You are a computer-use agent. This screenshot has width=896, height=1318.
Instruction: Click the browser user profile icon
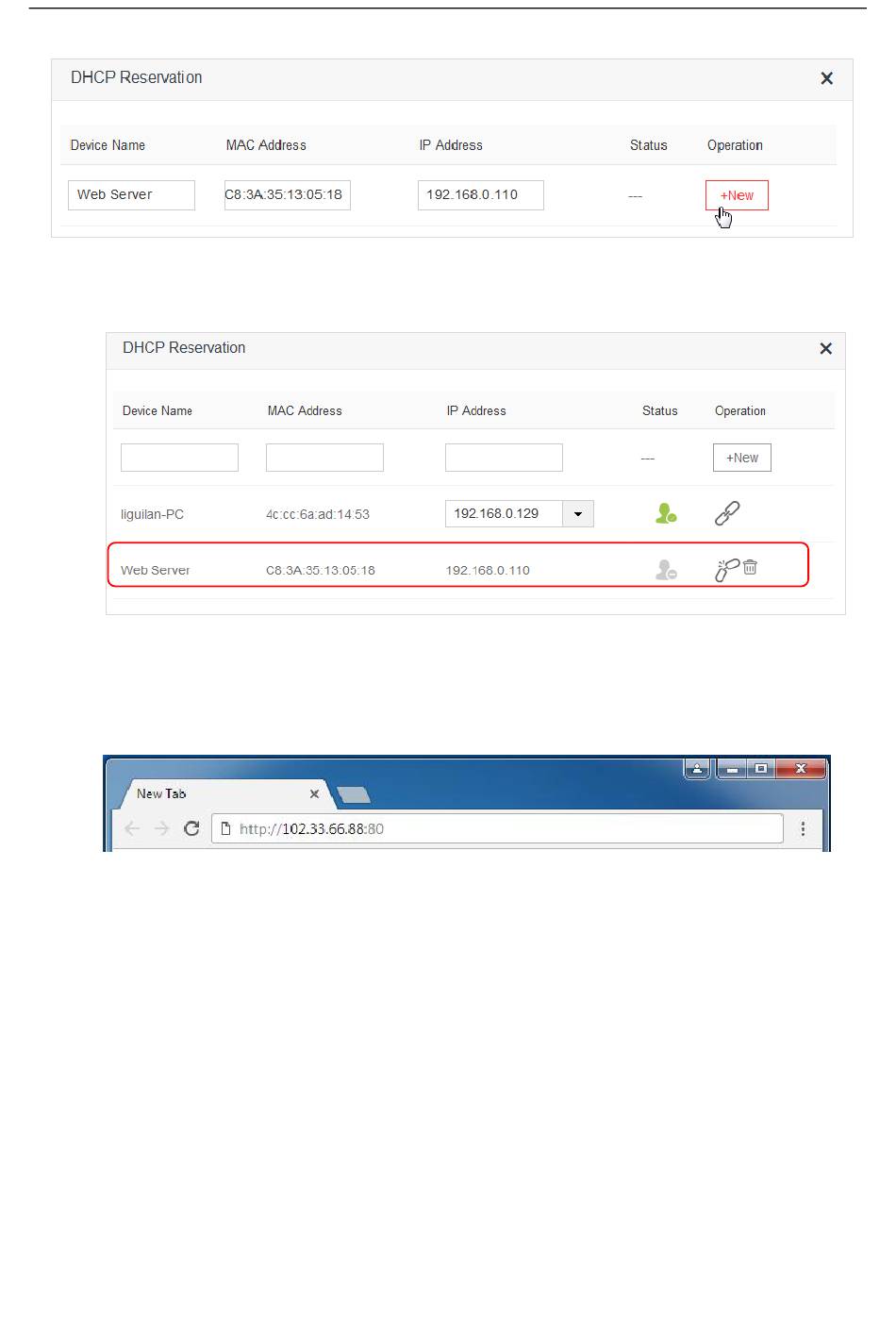[x=697, y=769]
